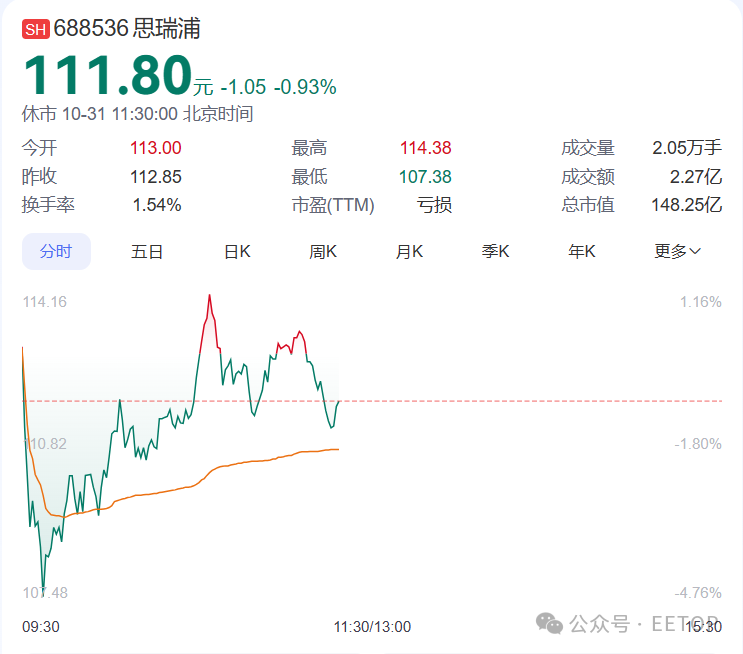Click the turnover rate 1.54%
Screen dimensions: 743x654
(157, 205)
